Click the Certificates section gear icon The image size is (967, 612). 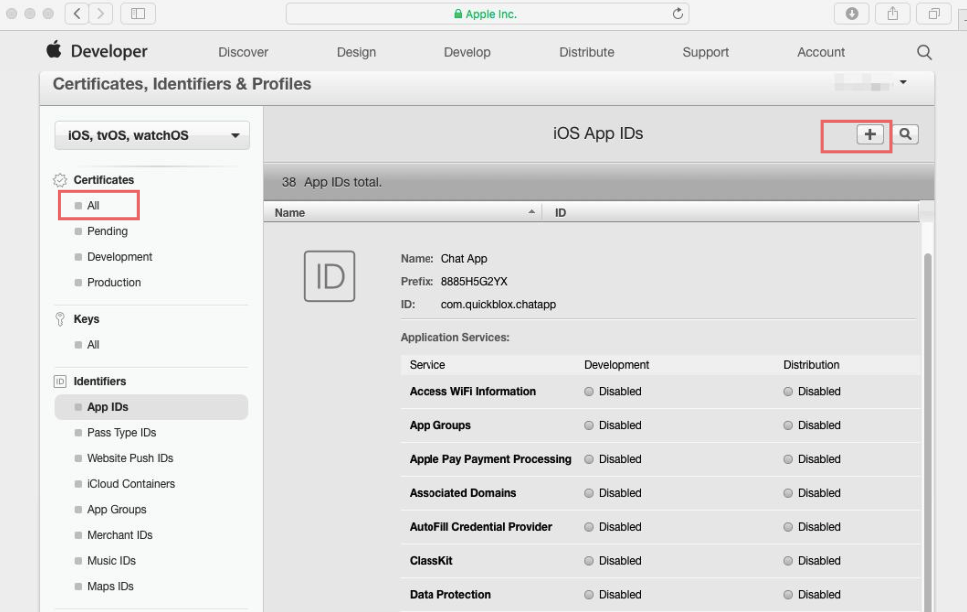(60, 180)
